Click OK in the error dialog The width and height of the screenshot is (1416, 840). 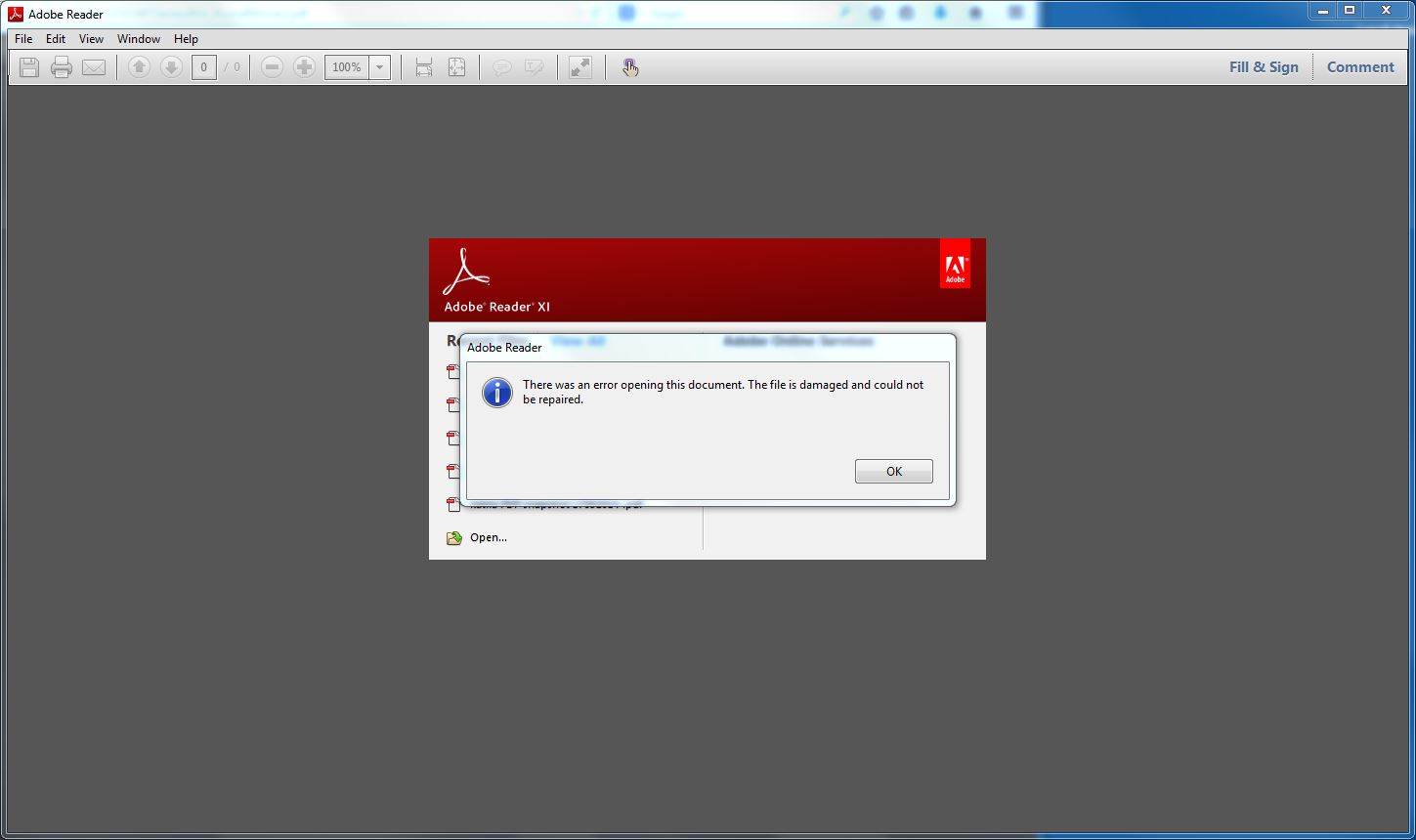point(894,471)
